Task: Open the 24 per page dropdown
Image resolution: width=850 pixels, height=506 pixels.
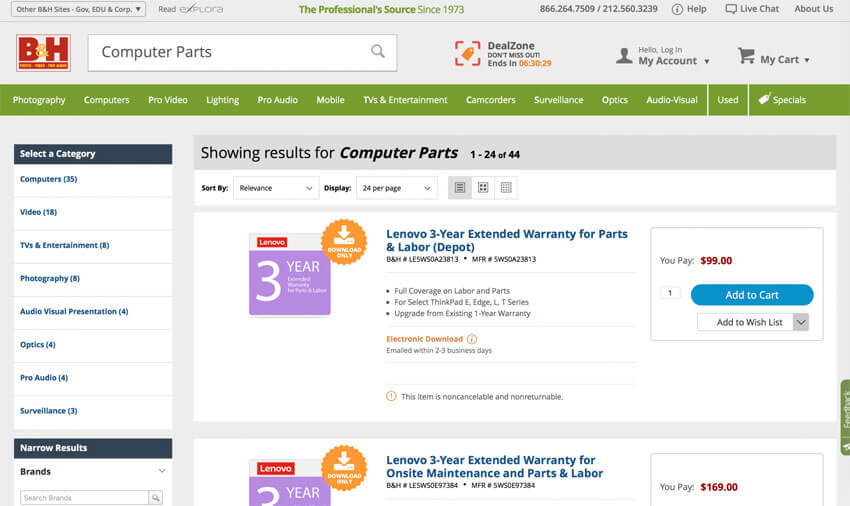Action: pos(396,188)
